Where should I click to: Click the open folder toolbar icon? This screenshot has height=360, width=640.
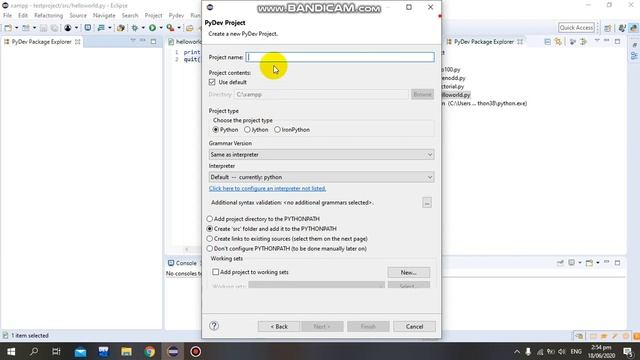[189, 28]
